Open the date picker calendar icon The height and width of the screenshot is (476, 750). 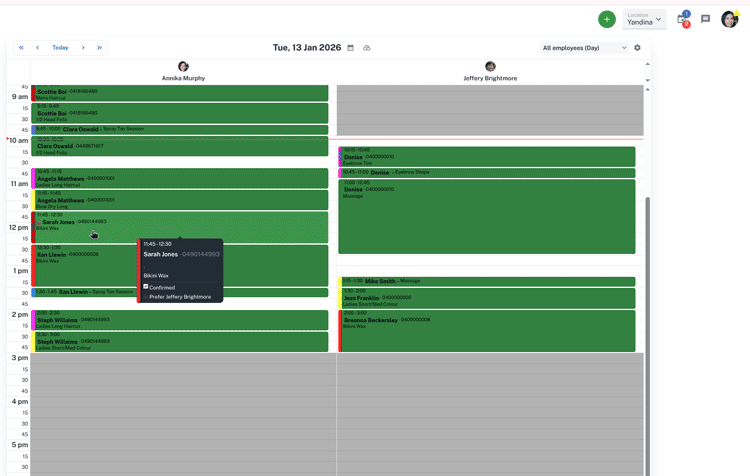tap(350, 48)
